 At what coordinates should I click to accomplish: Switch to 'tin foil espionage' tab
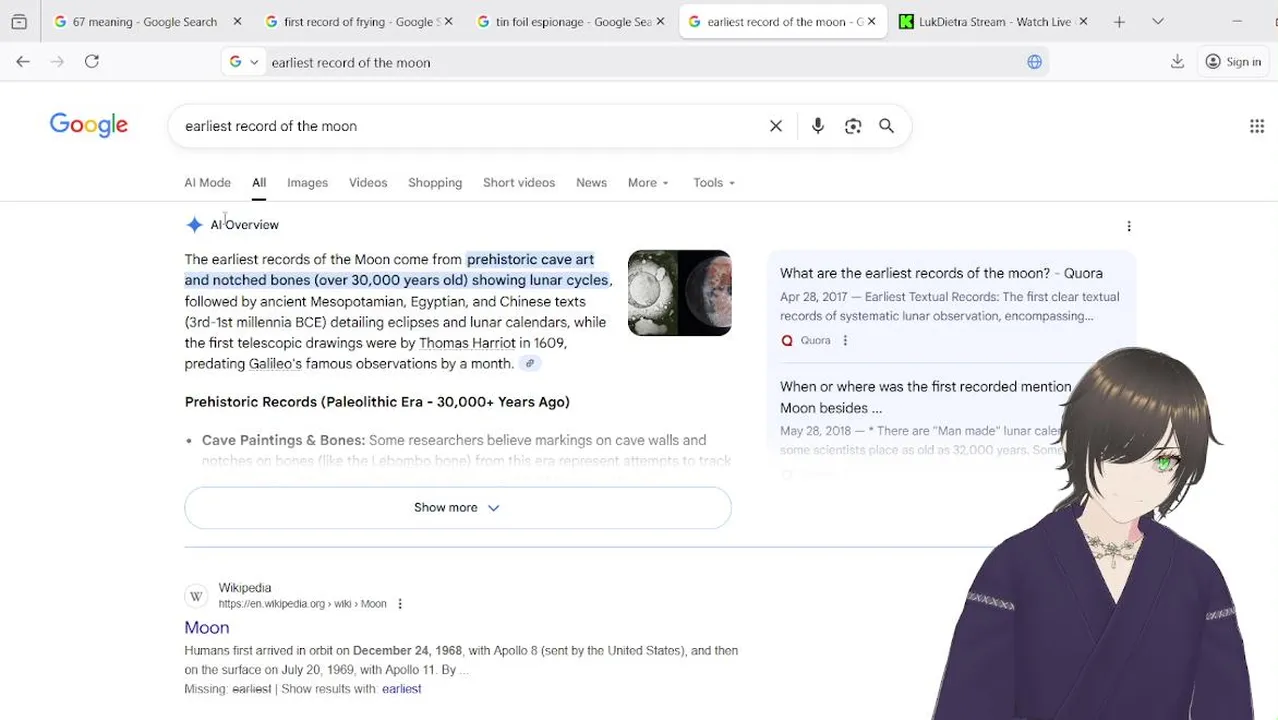click(563, 21)
